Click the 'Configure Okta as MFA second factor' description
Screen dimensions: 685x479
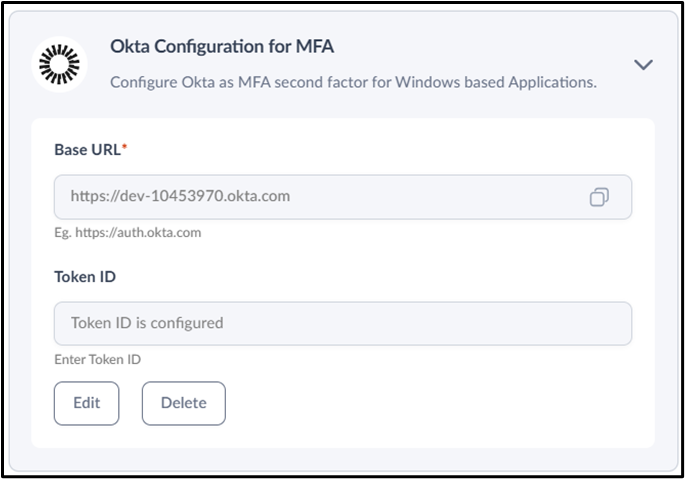tap(353, 82)
